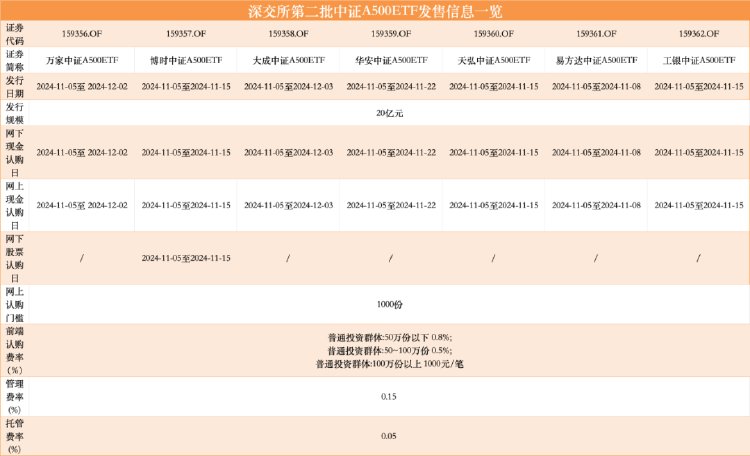Click the 发行日期 row header
The width and height of the screenshot is (750, 456).
pos(14,87)
